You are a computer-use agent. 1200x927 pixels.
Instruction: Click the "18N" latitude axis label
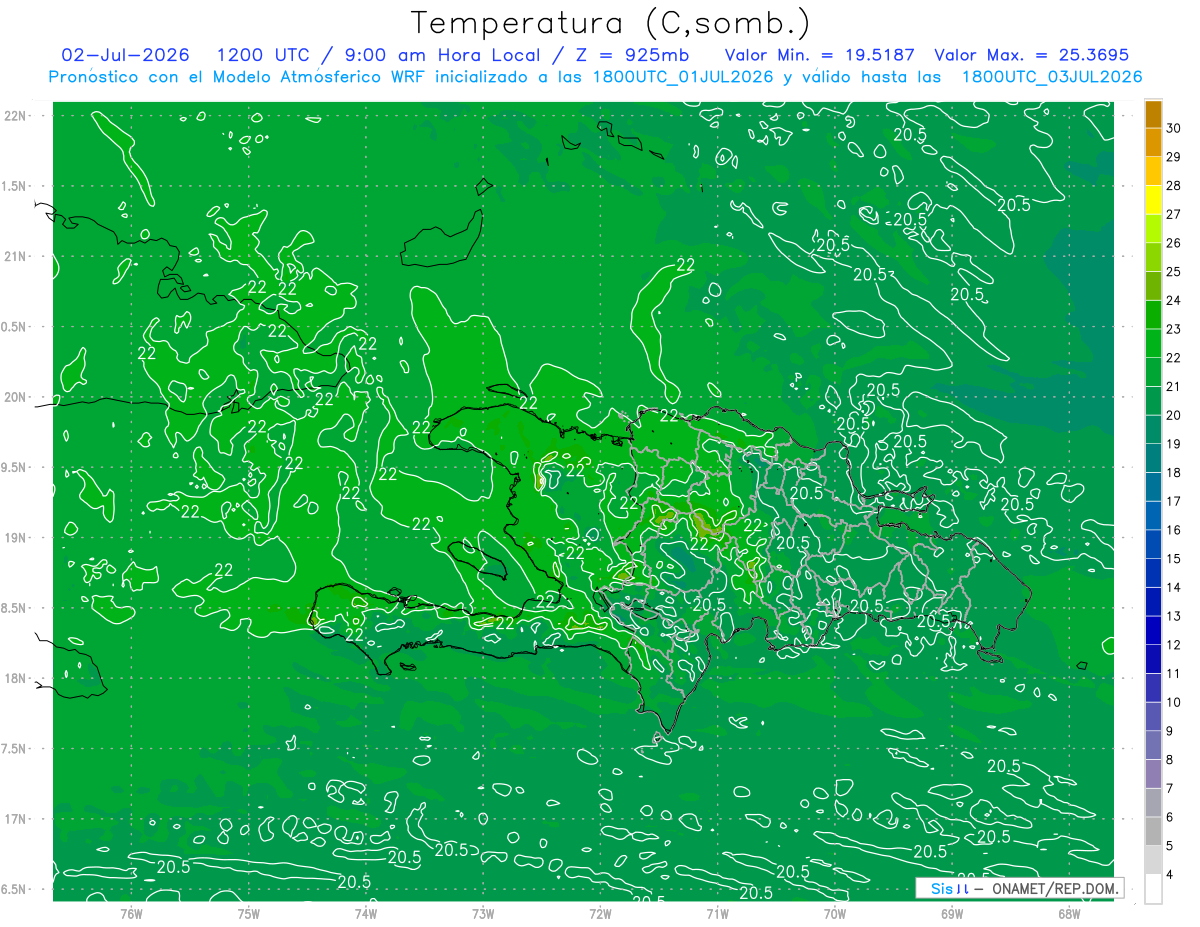pos(15,678)
